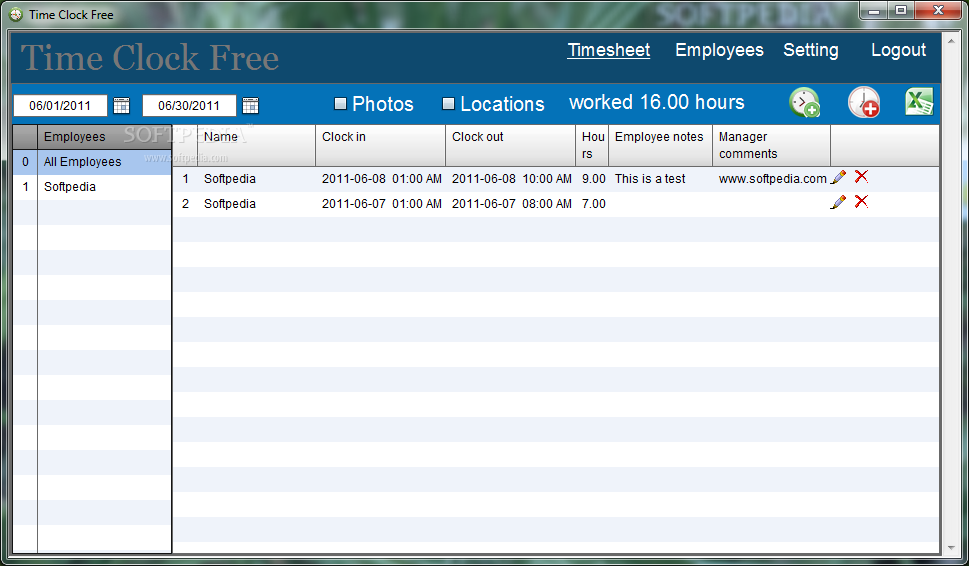Click the Manager comments column header

[x=771, y=145]
